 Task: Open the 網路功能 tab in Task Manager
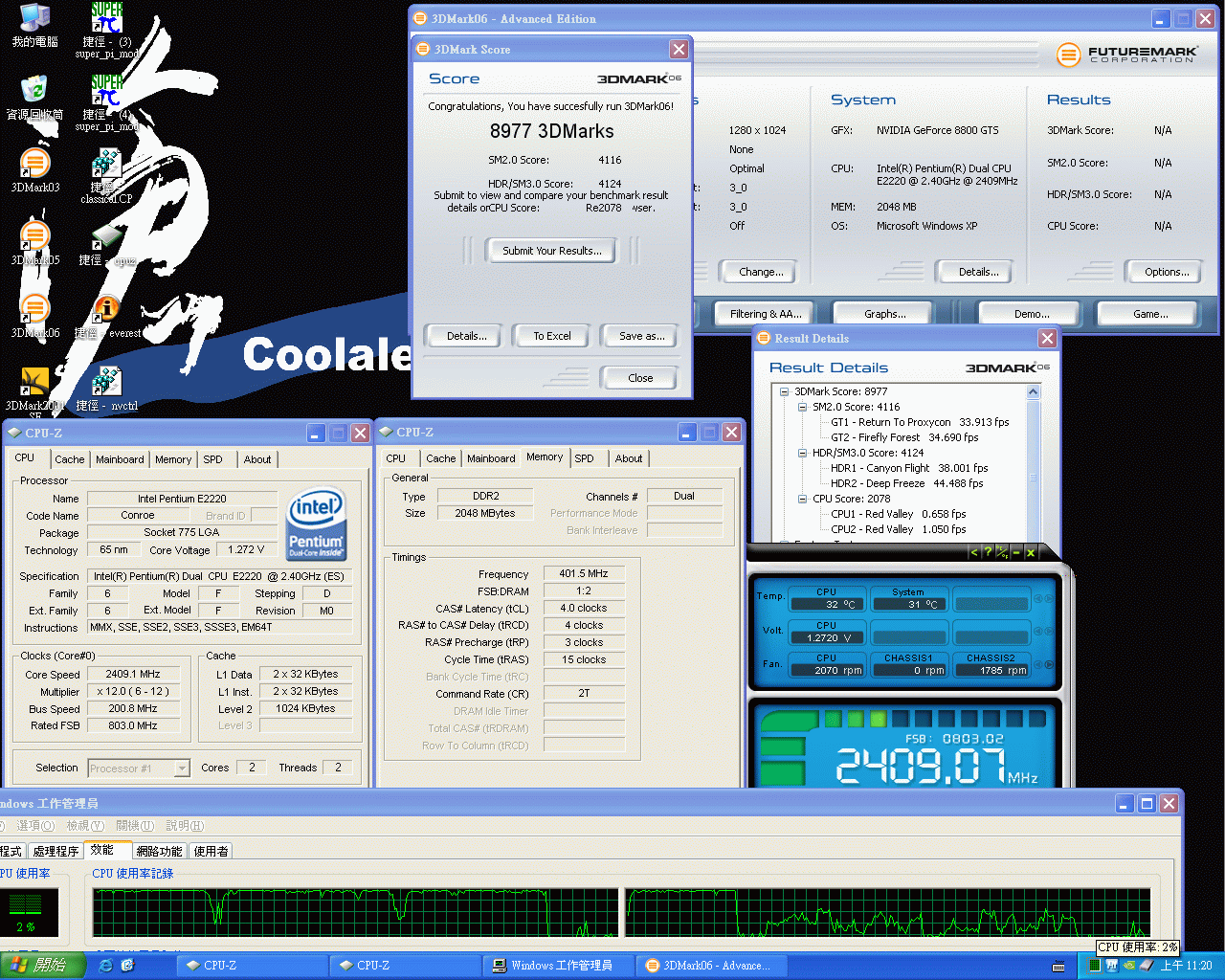pos(159,851)
